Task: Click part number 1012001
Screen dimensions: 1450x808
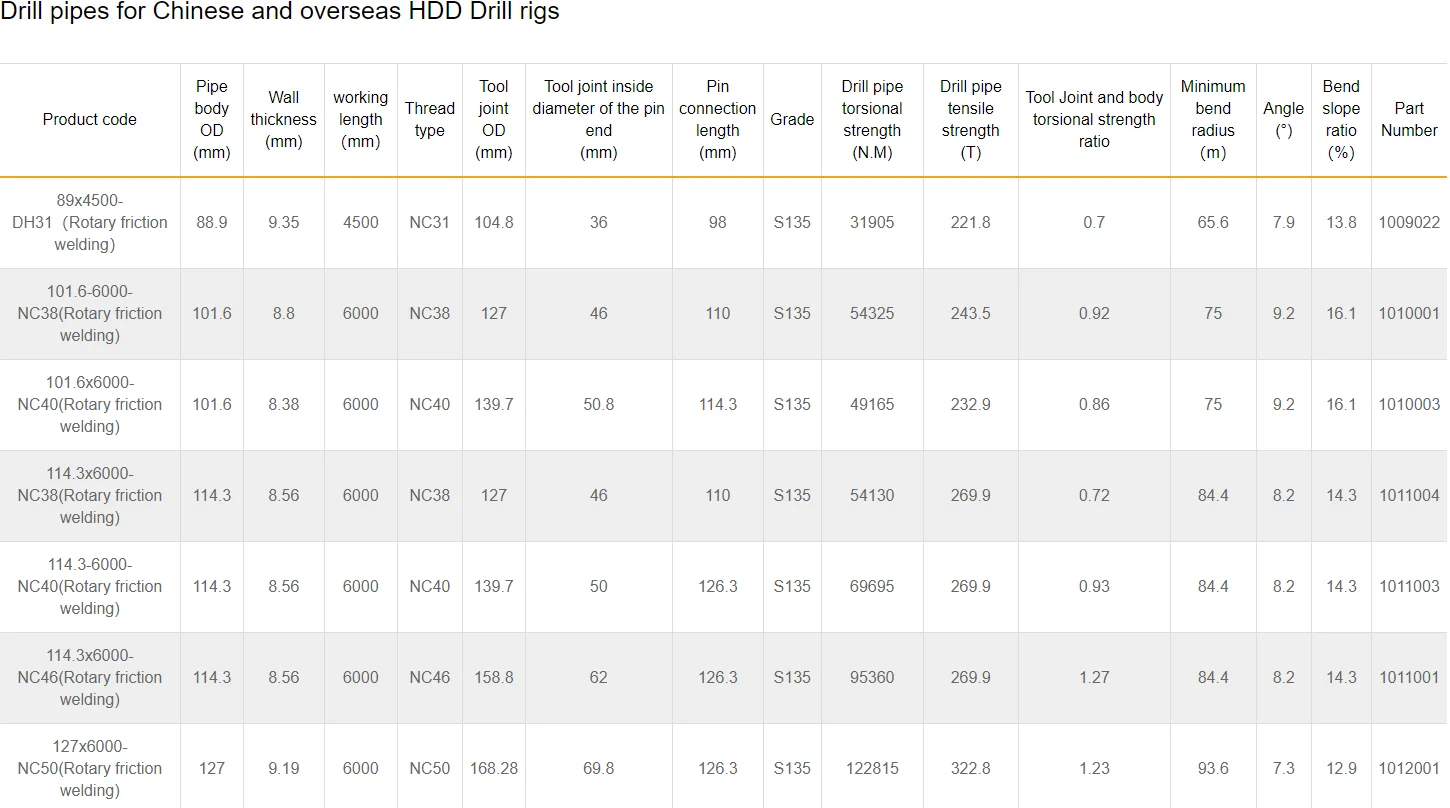Action: (x=1409, y=769)
